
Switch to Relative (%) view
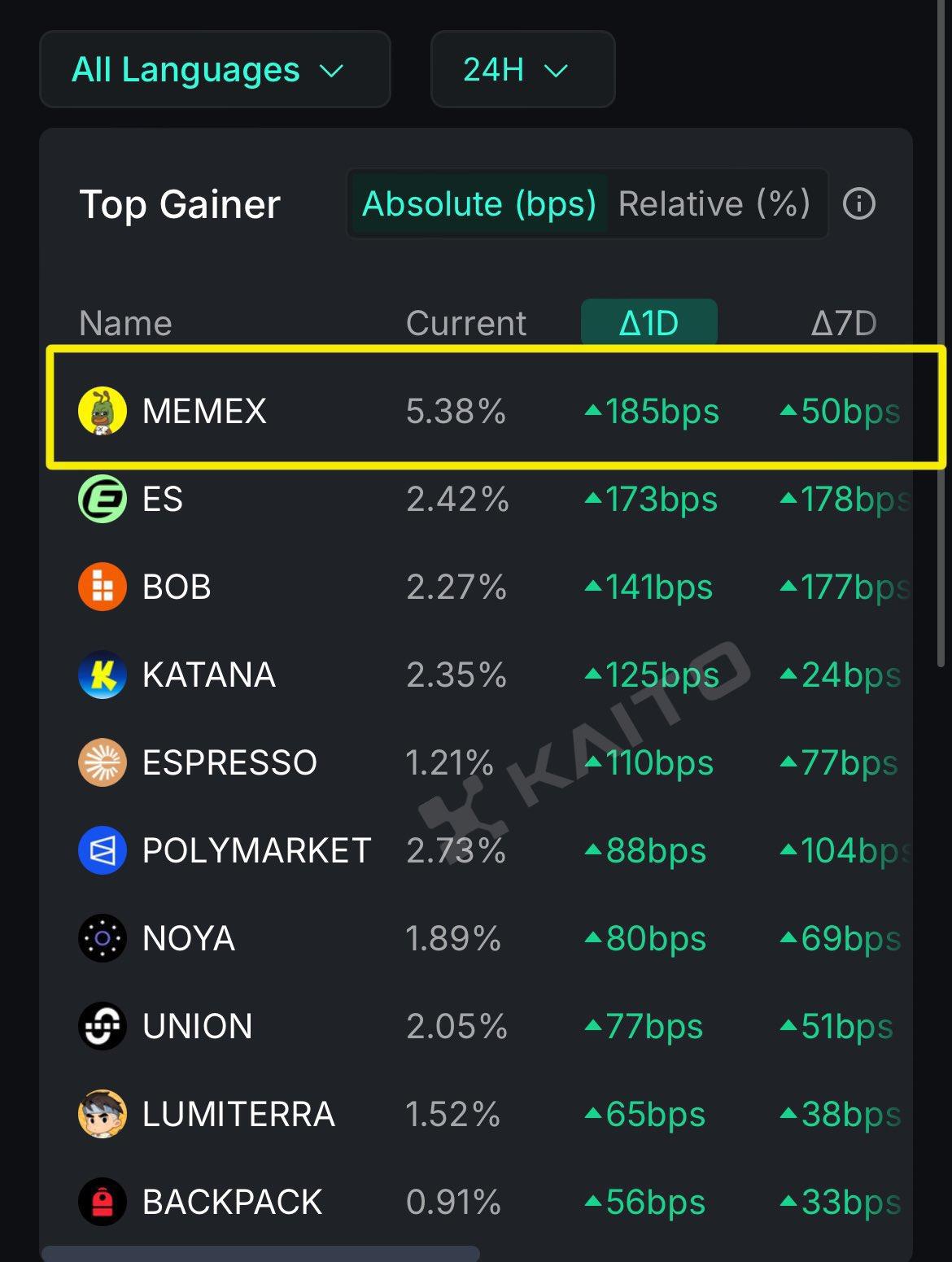pos(714,203)
